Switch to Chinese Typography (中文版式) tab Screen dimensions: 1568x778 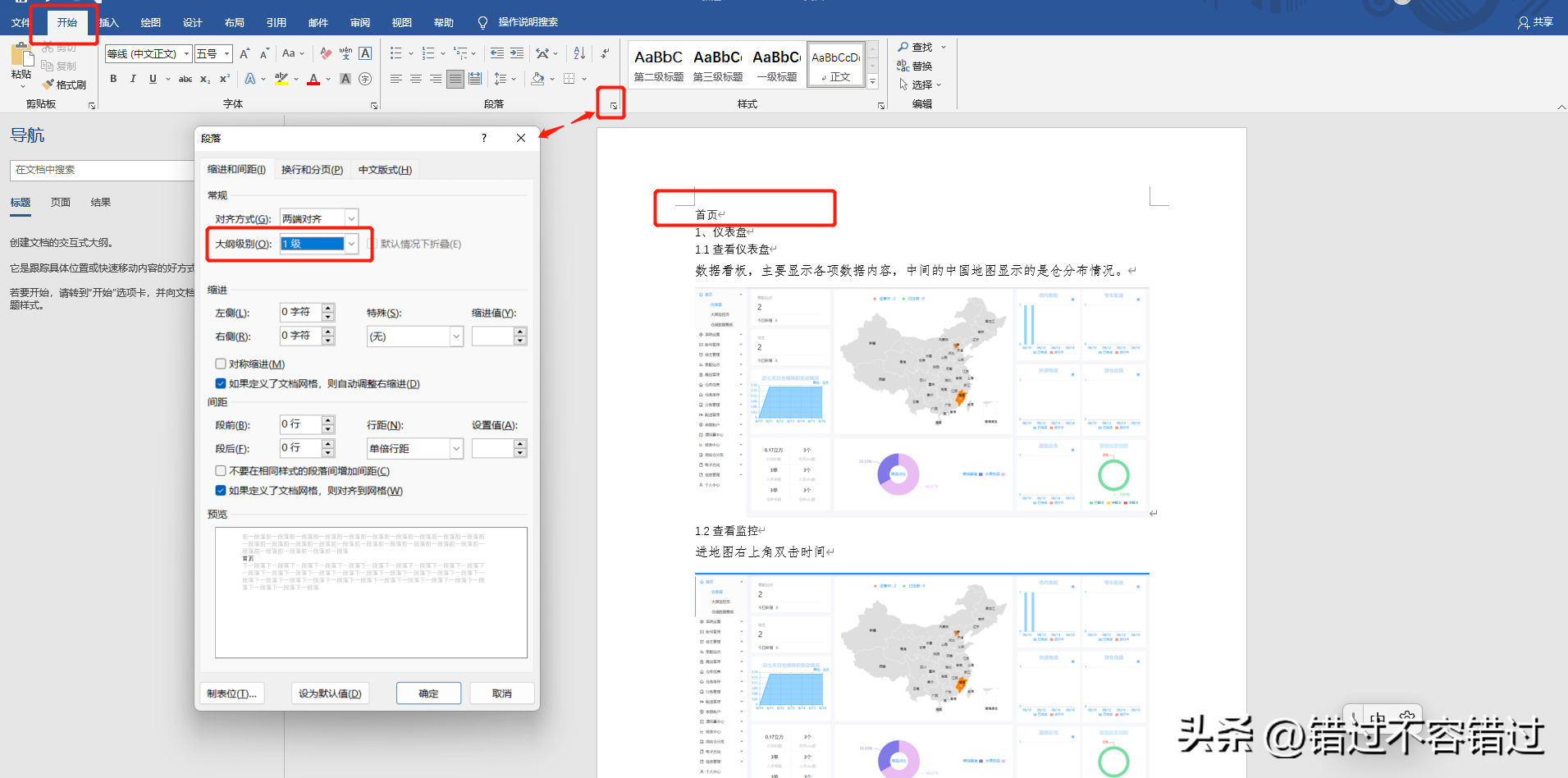pyautogui.click(x=386, y=169)
